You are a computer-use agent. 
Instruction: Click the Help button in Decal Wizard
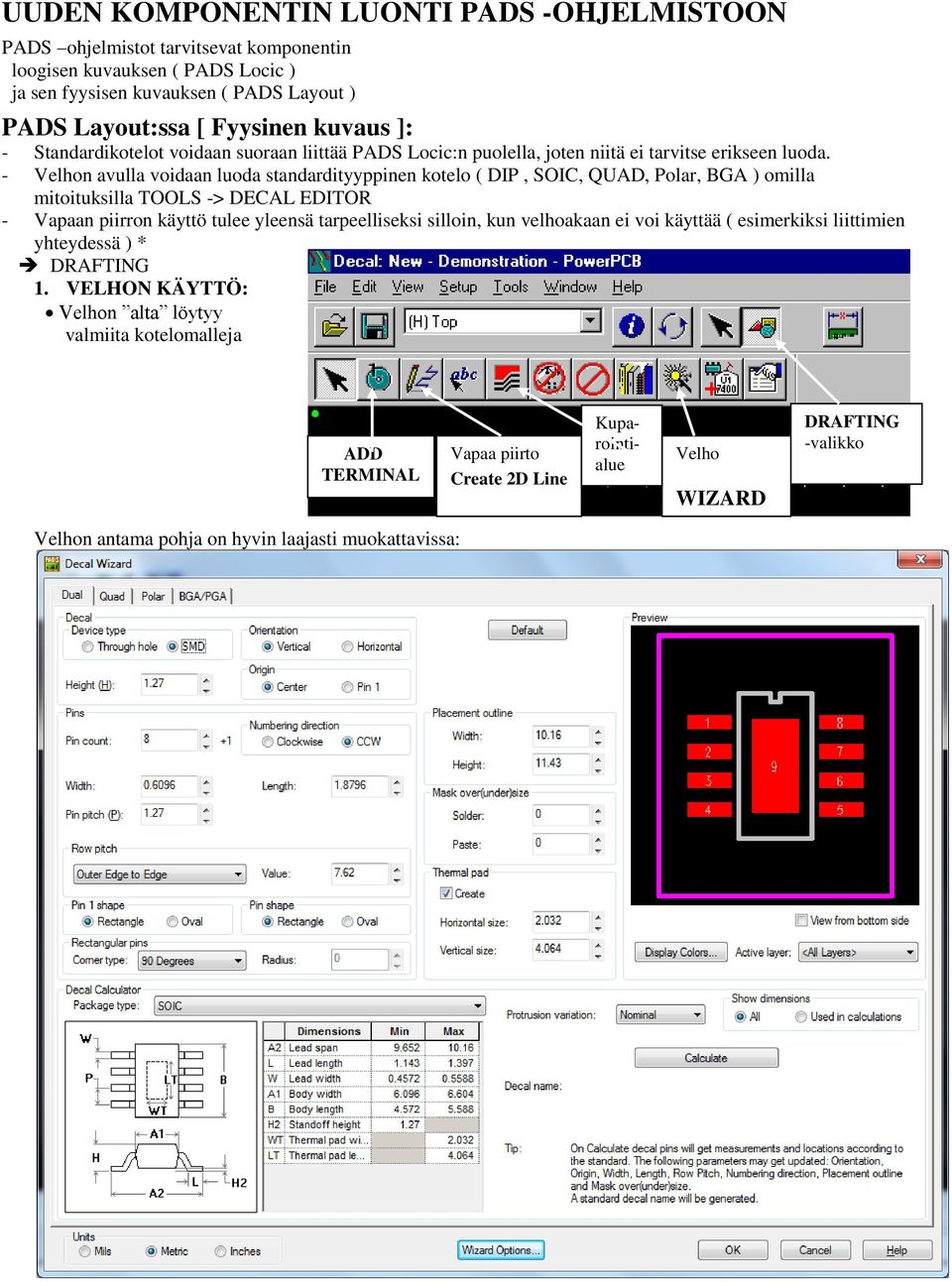pyautogui.click(x=896, y=1249)
